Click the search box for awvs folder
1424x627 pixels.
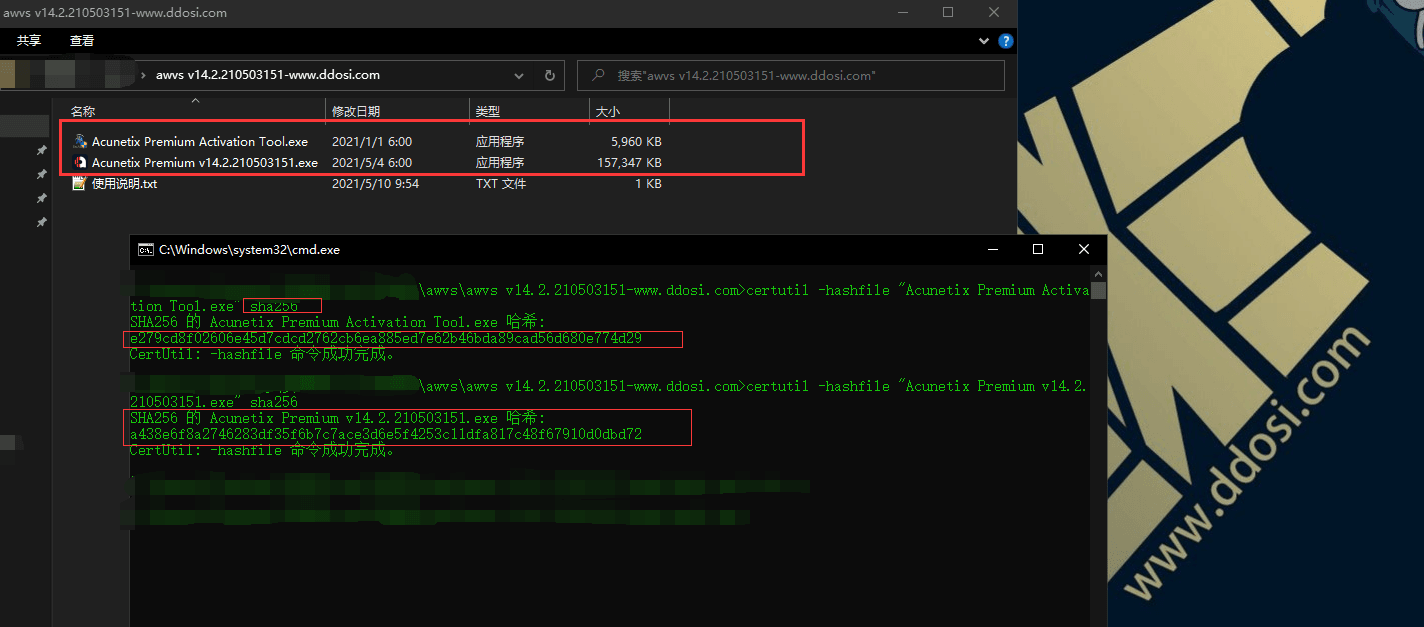[791, 75]
